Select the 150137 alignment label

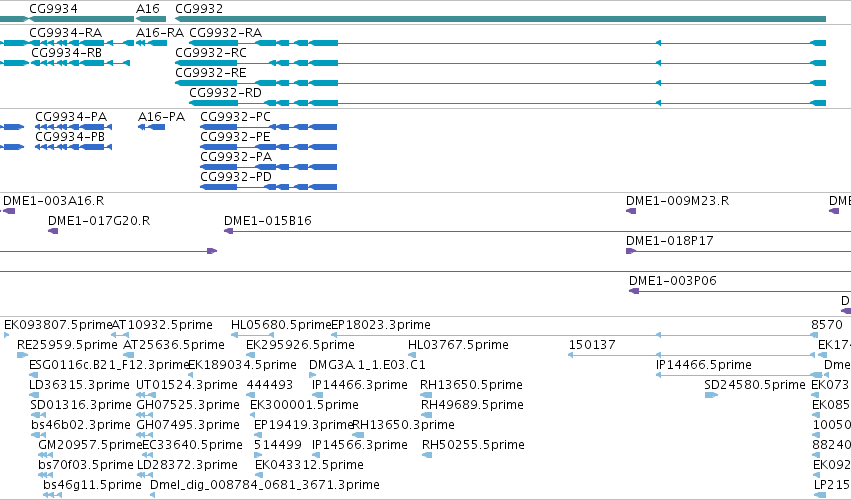point(592,345)
